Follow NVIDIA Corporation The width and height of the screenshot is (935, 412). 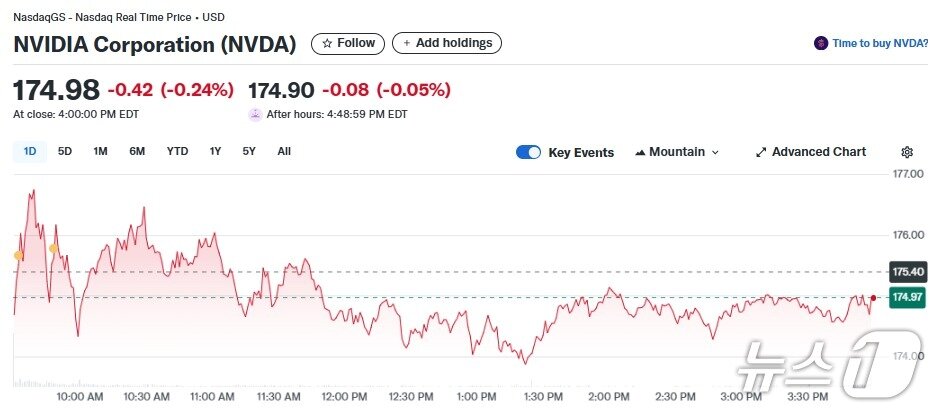(x=348, y=43)
